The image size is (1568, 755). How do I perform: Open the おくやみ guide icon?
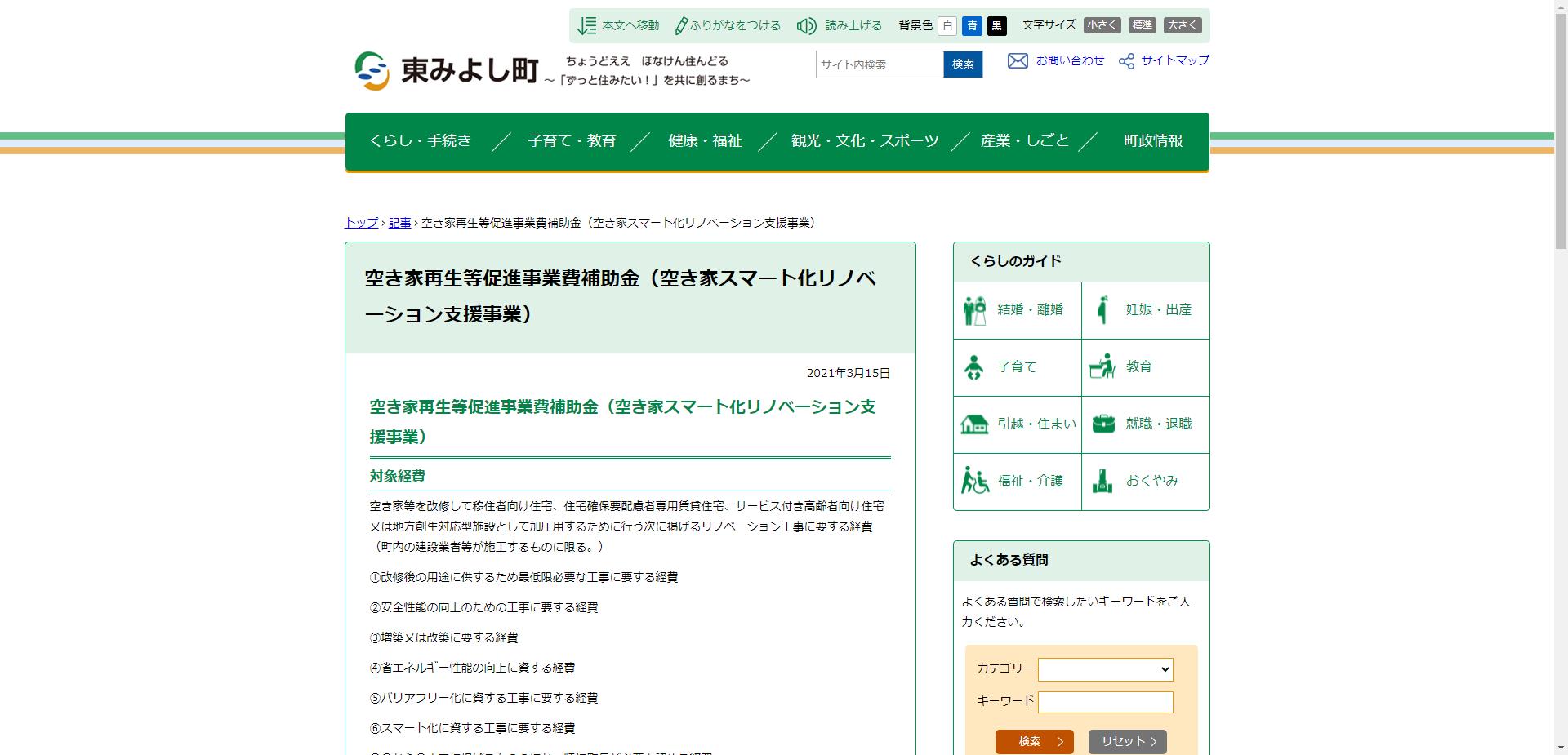[1102, 482]
